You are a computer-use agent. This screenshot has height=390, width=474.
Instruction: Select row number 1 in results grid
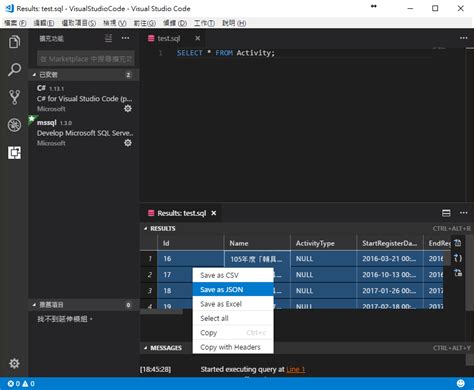click(149, 259)
